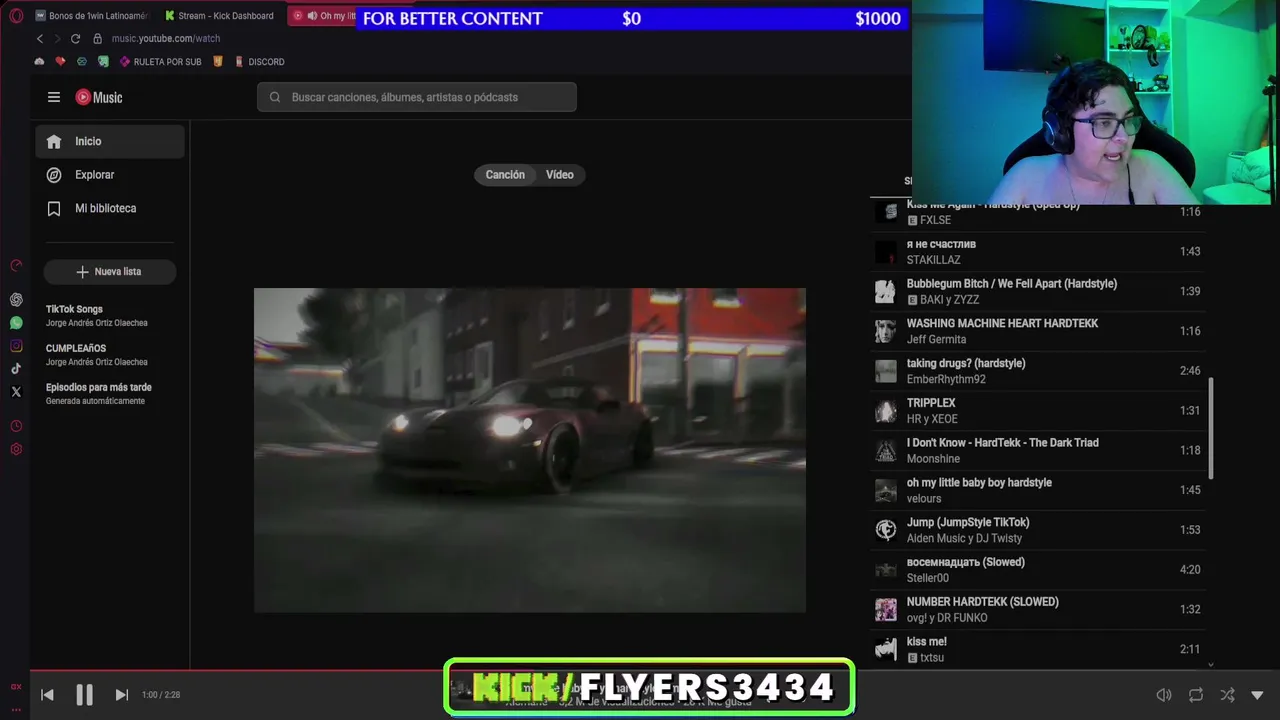This screenshot has height=720, width=1280.
Task: Play I Don't Know - HardTekk - The Dark Triad
Action: [x=1038, y=451]
